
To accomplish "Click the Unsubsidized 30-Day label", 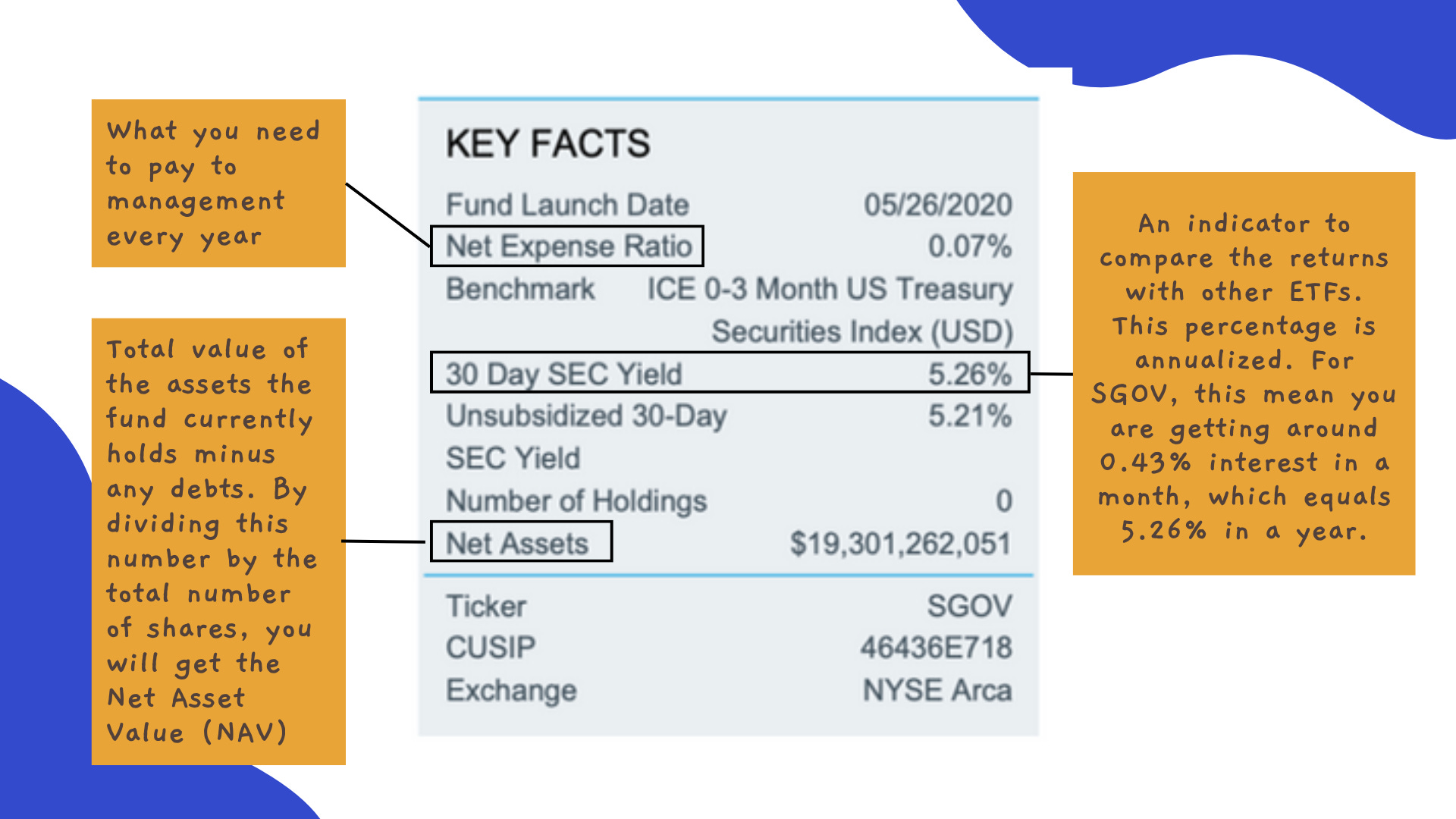I will (x=585, y=416).
